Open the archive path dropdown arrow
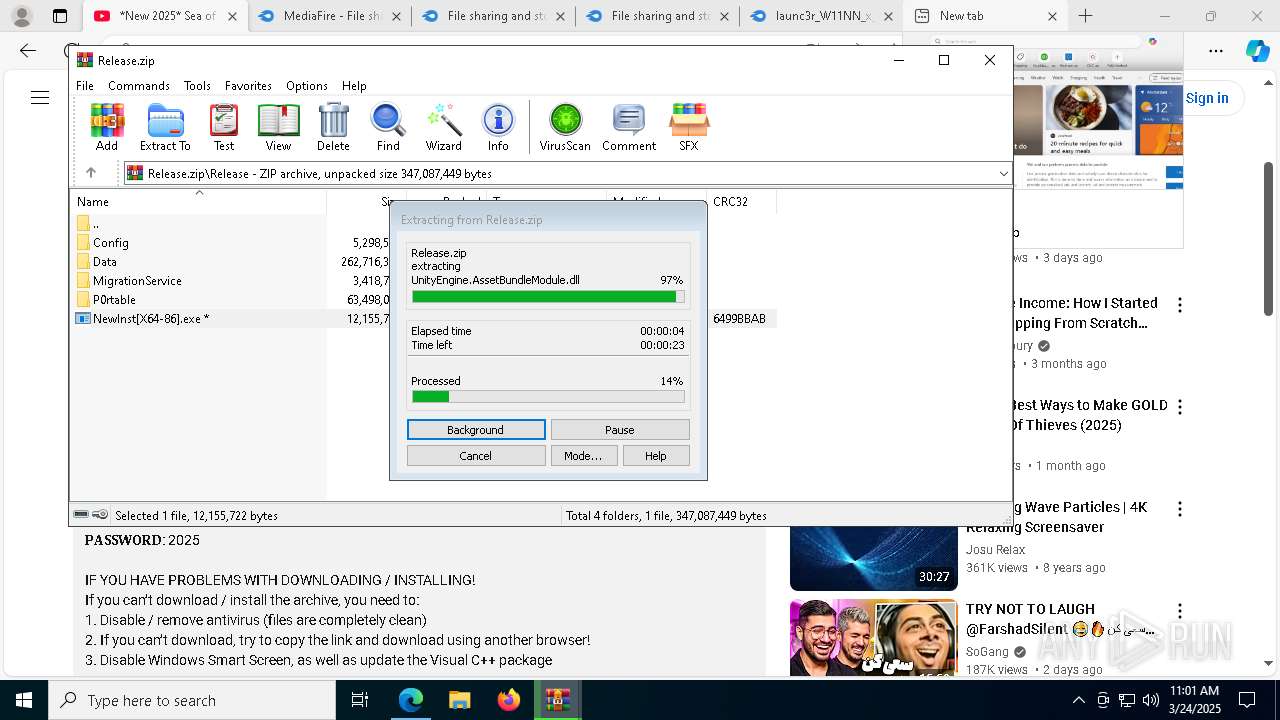The image size is (1280, 720). [1003, 173]
